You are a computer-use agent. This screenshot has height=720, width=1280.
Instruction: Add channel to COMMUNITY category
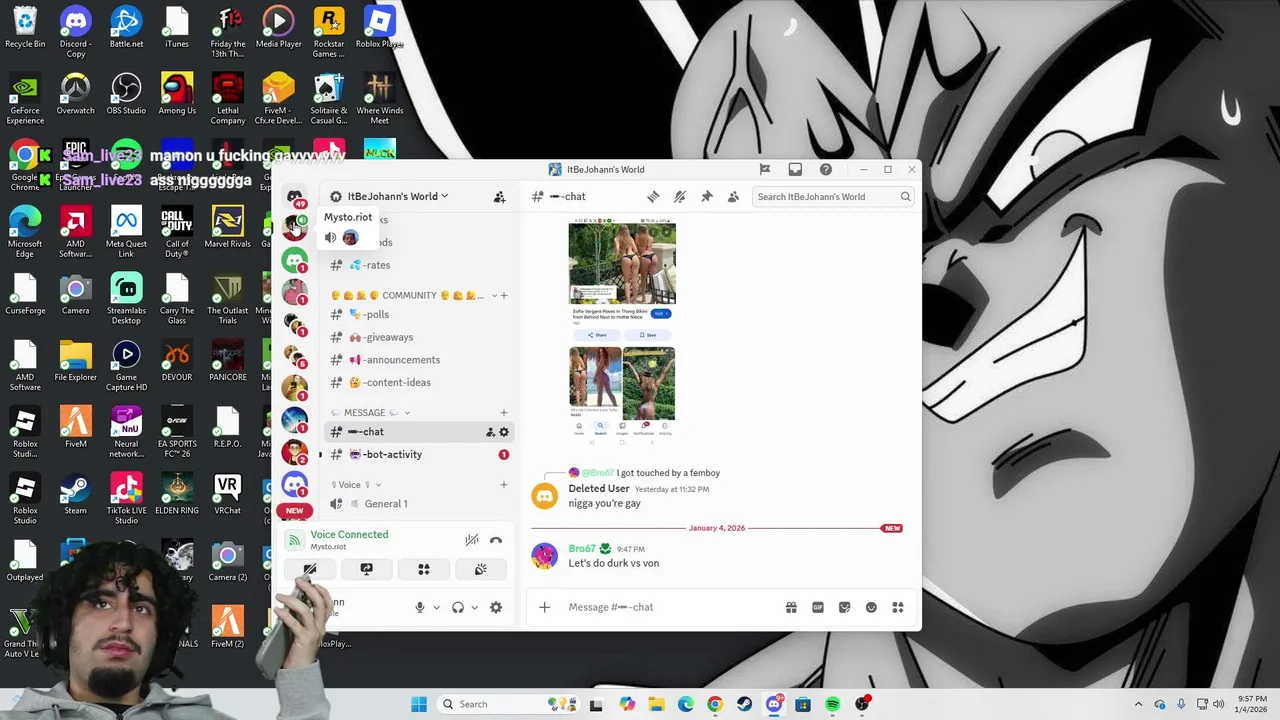tap(504, 296)
